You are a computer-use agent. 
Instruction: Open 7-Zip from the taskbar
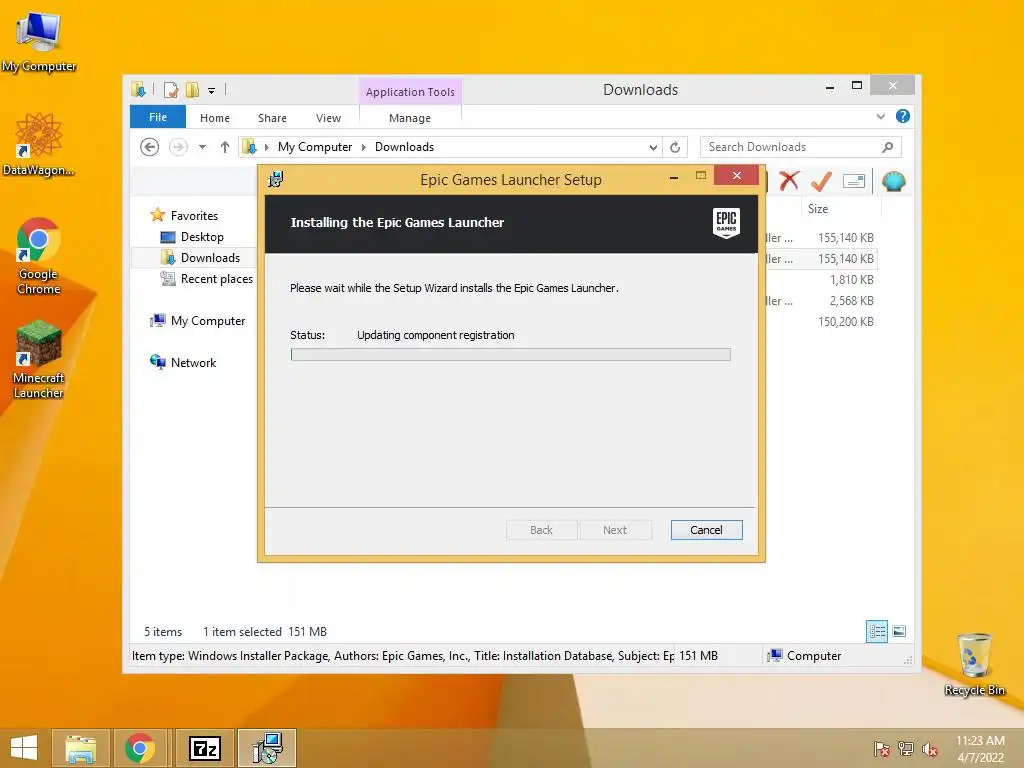coord(204,748)
